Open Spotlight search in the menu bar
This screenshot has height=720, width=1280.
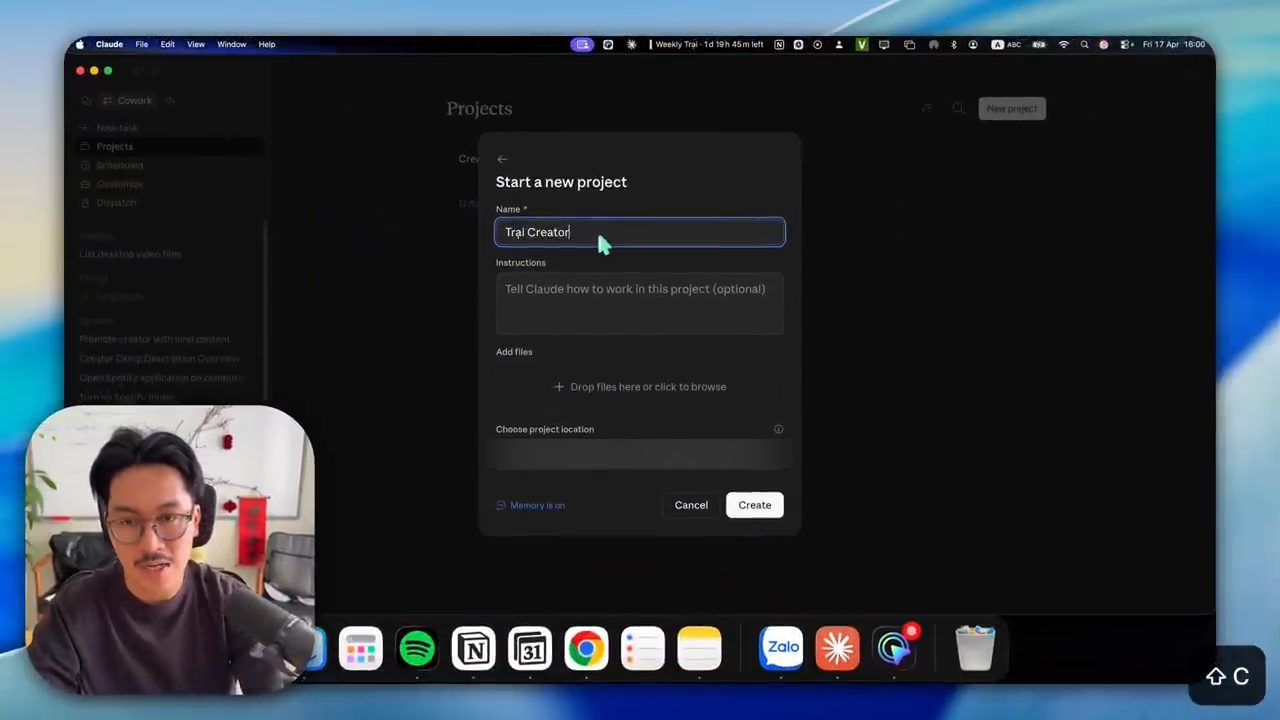[x=1084, y=44]
